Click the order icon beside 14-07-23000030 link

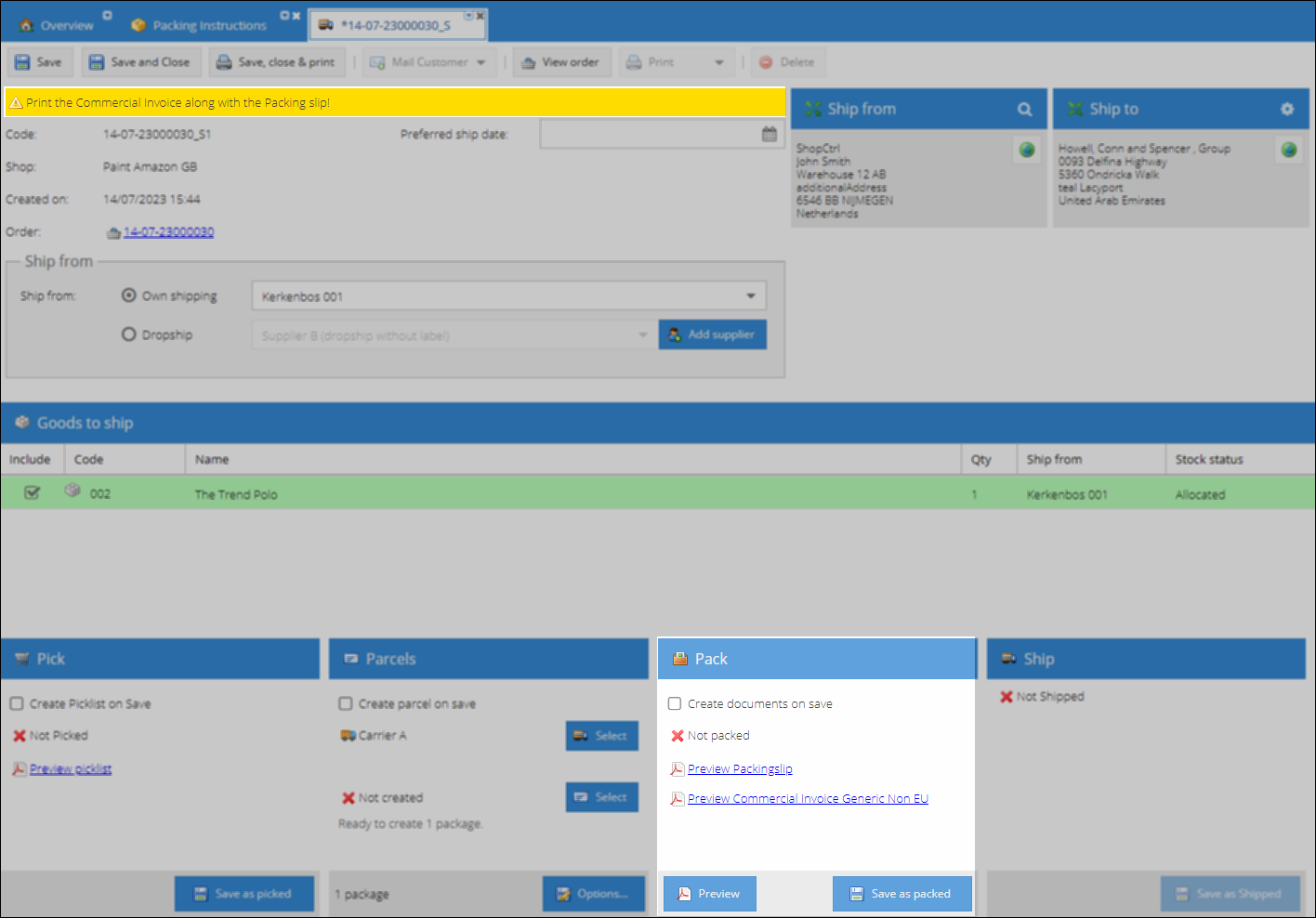113,232
